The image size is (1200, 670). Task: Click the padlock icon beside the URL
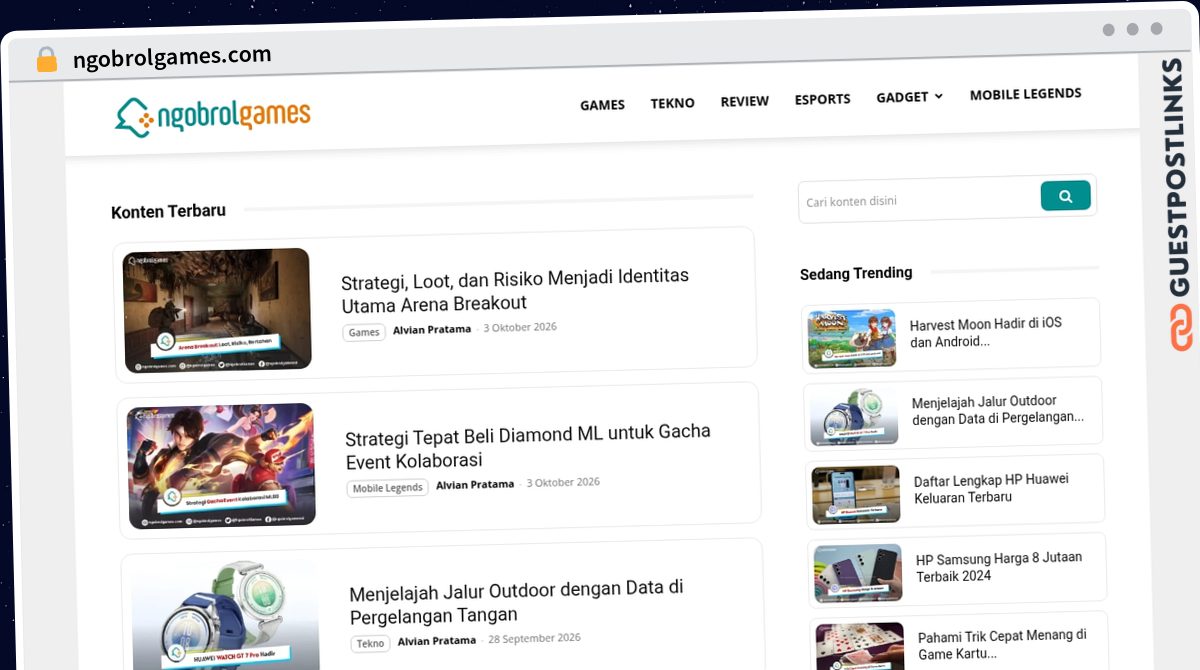(47, 60)
